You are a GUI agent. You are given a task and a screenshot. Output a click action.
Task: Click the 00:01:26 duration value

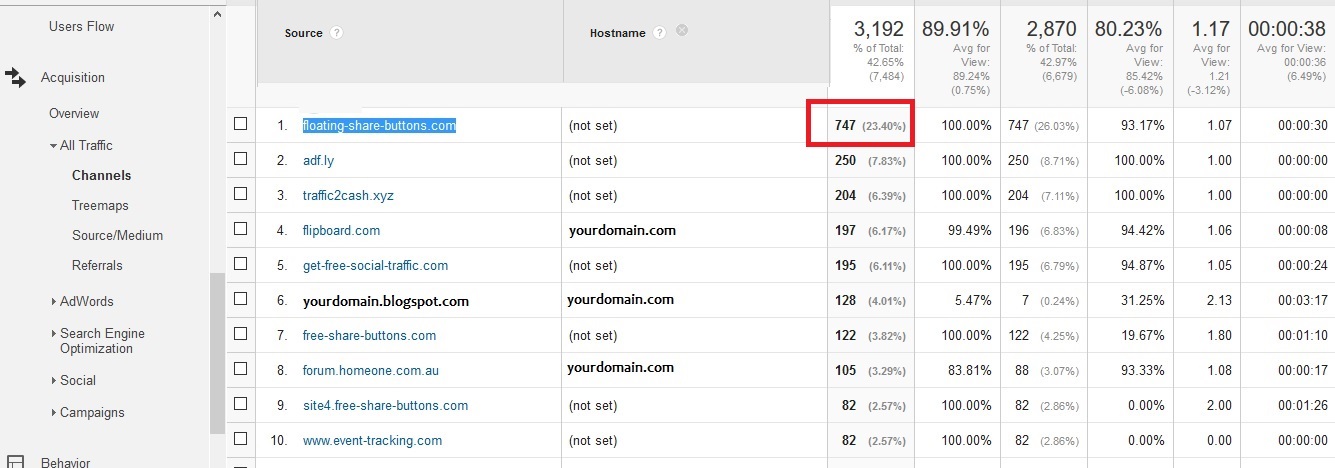[1301, 405]
